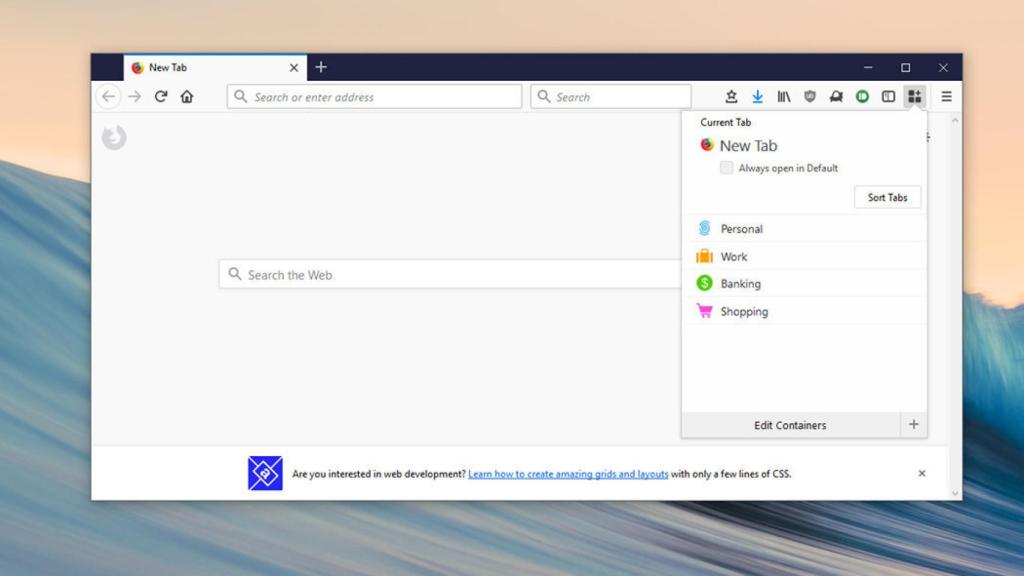The image size is (1024, 576).
Task: Navigate back to the previous page
Action: pyautogui.click(x=109, y=96)
